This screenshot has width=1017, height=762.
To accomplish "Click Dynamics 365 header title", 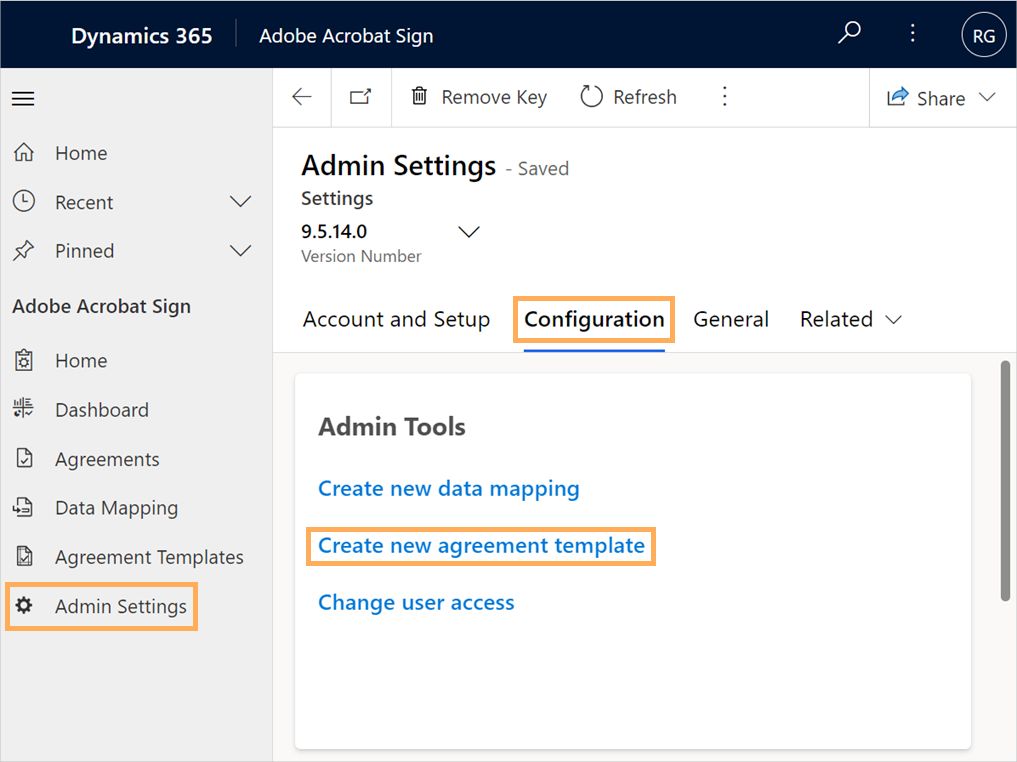I will tap(141, 36).
